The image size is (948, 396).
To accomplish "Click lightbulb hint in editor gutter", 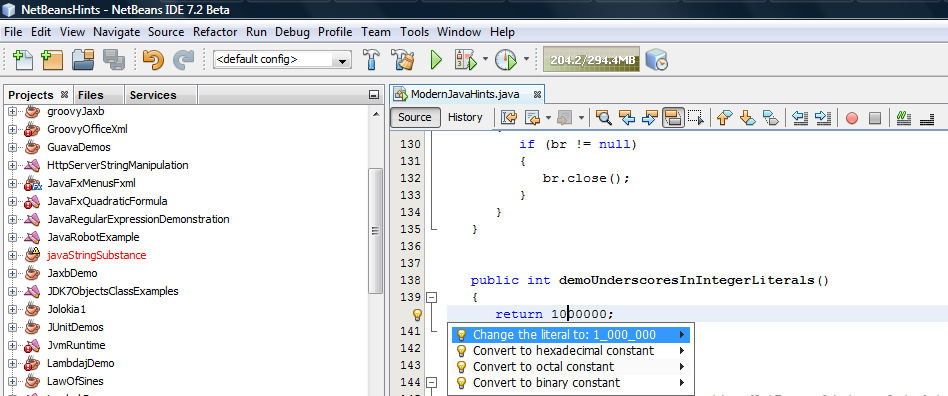I will [x=417, y=314].
